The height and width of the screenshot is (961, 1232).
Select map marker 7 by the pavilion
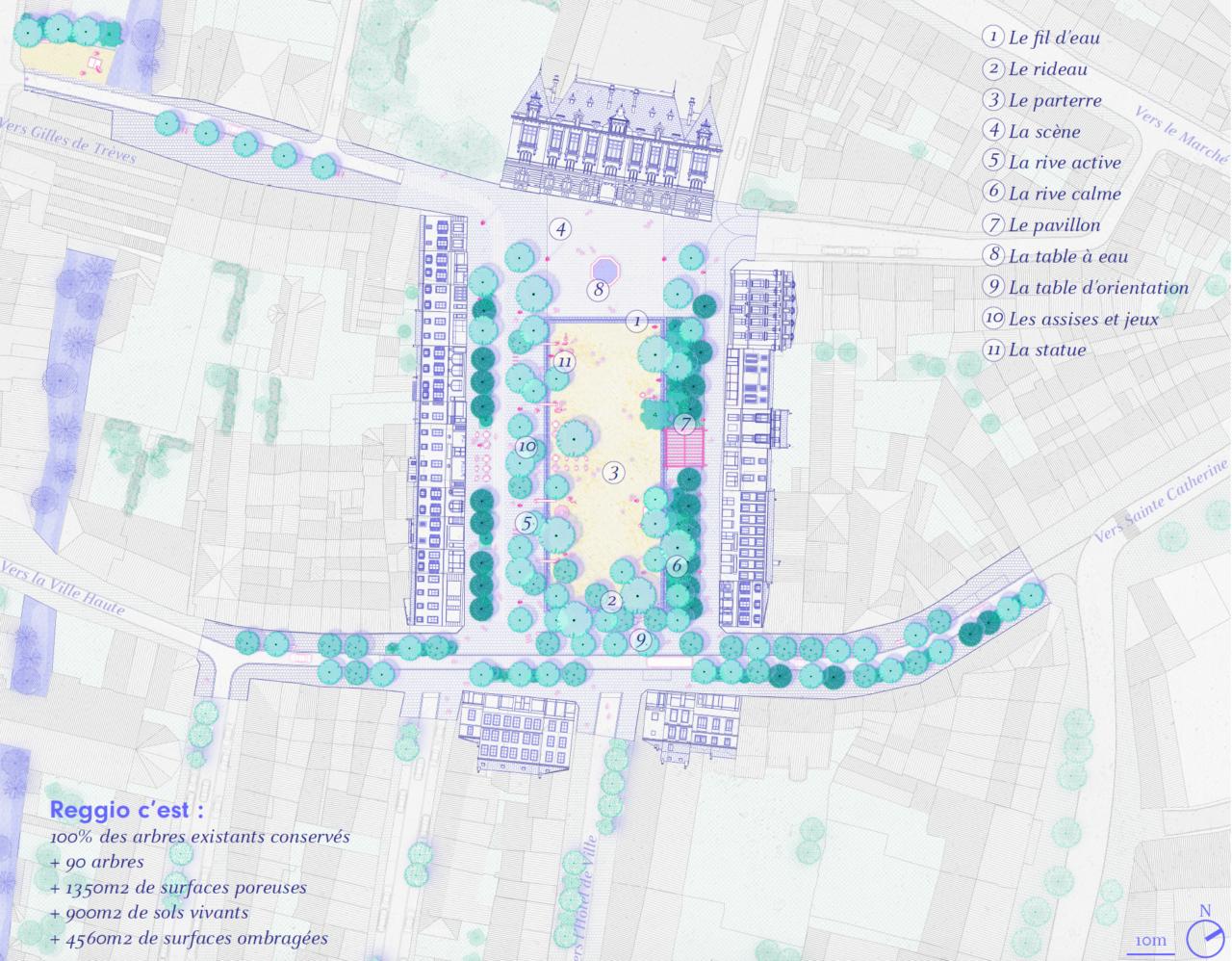[x=684, y=424]
